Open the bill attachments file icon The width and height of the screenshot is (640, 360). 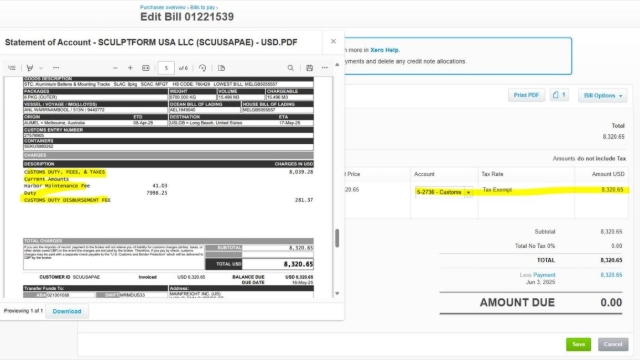[559, 95]
